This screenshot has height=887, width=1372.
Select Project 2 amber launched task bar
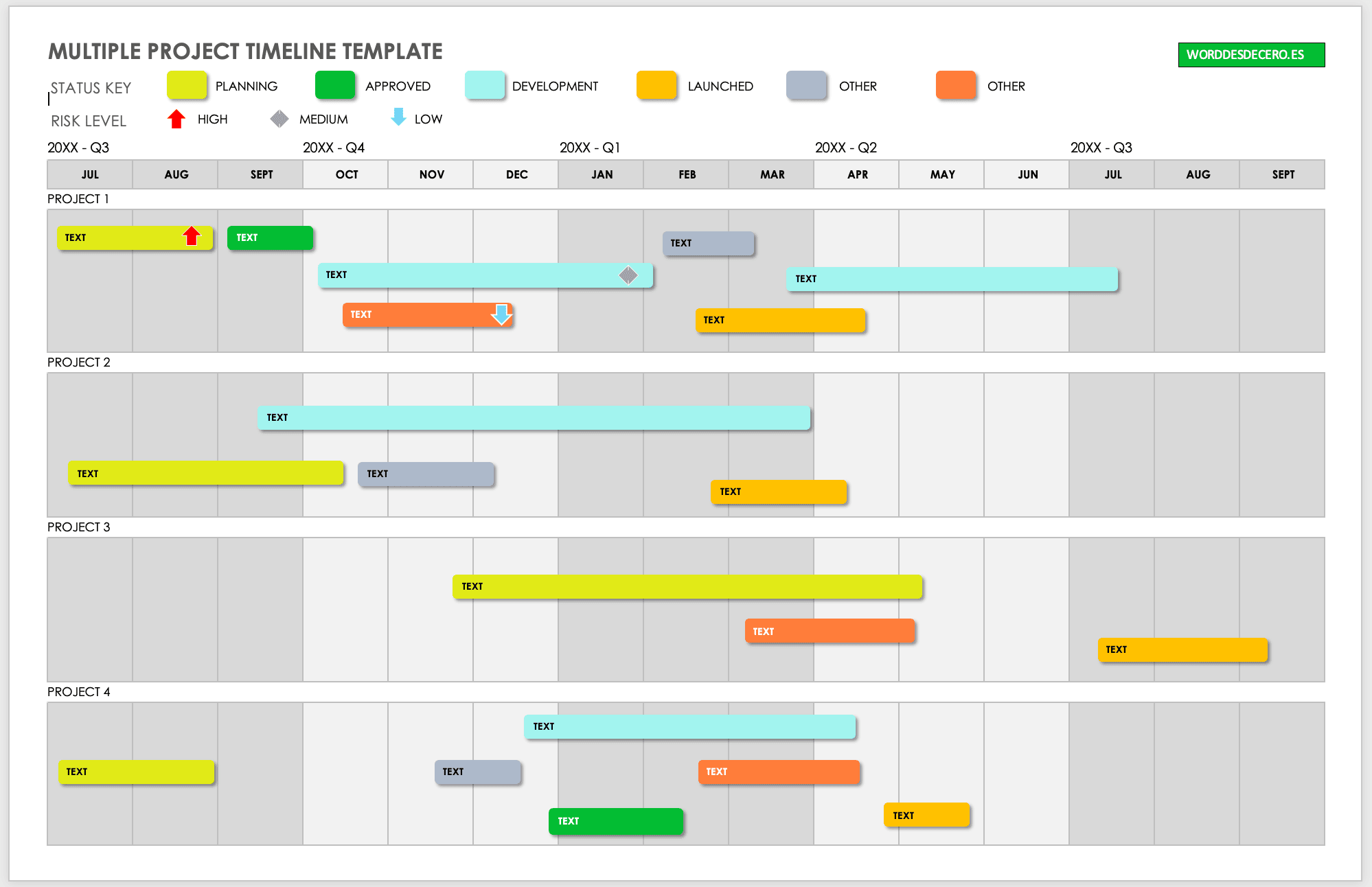point(779,492)
